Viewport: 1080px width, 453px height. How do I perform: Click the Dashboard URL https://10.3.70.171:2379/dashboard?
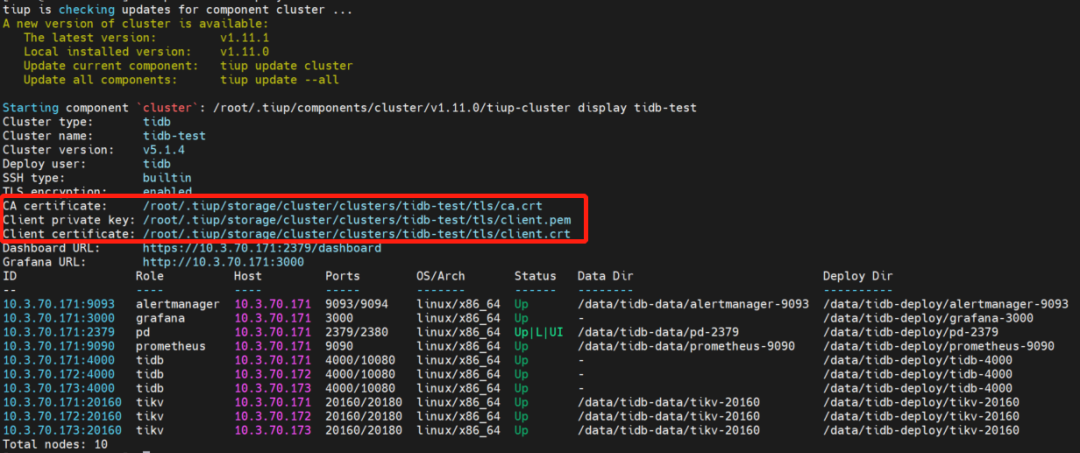pyautogui.click(x=262, y=248)
